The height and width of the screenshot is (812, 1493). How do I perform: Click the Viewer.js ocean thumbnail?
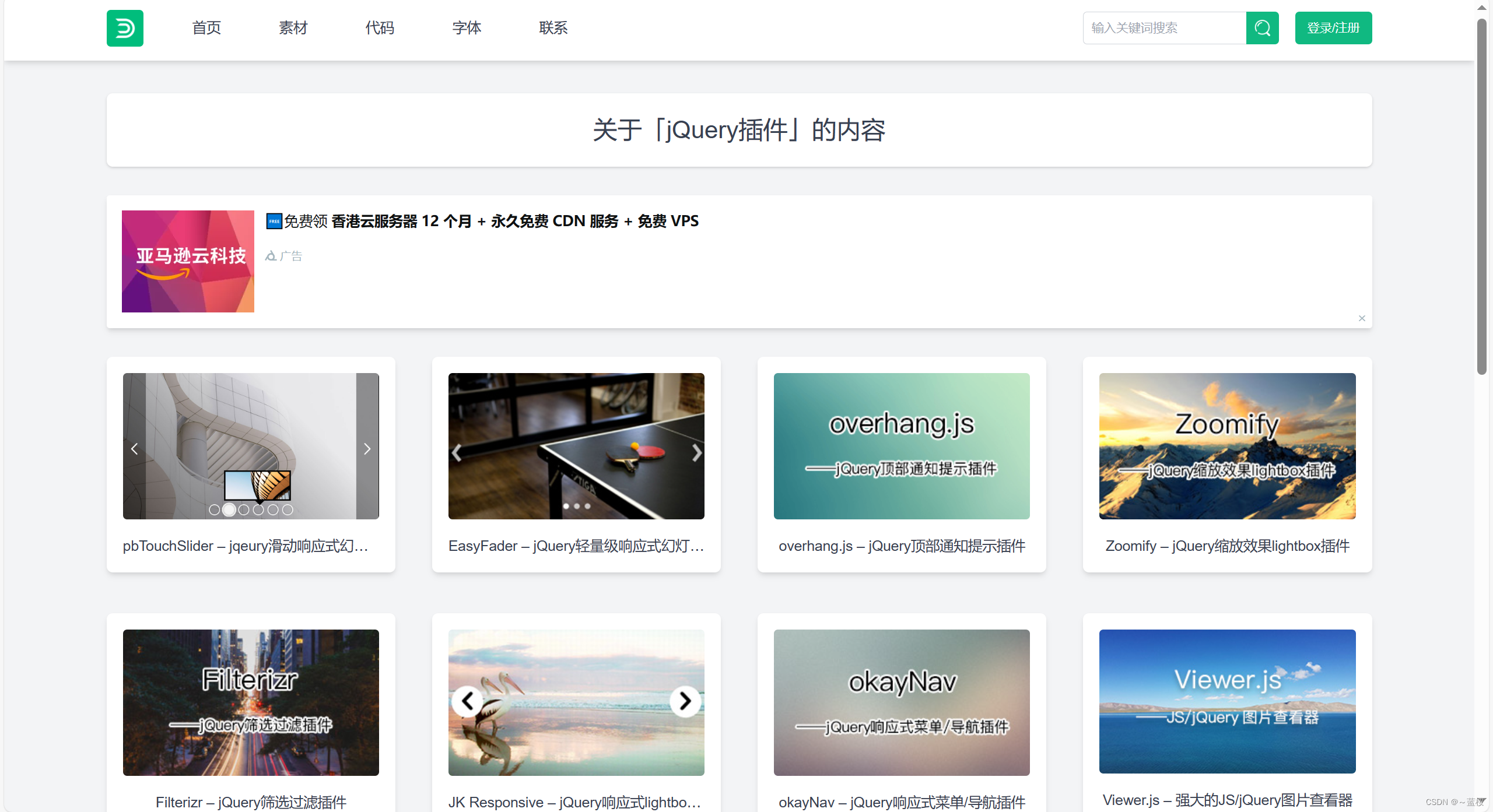tap(1227, 701)
